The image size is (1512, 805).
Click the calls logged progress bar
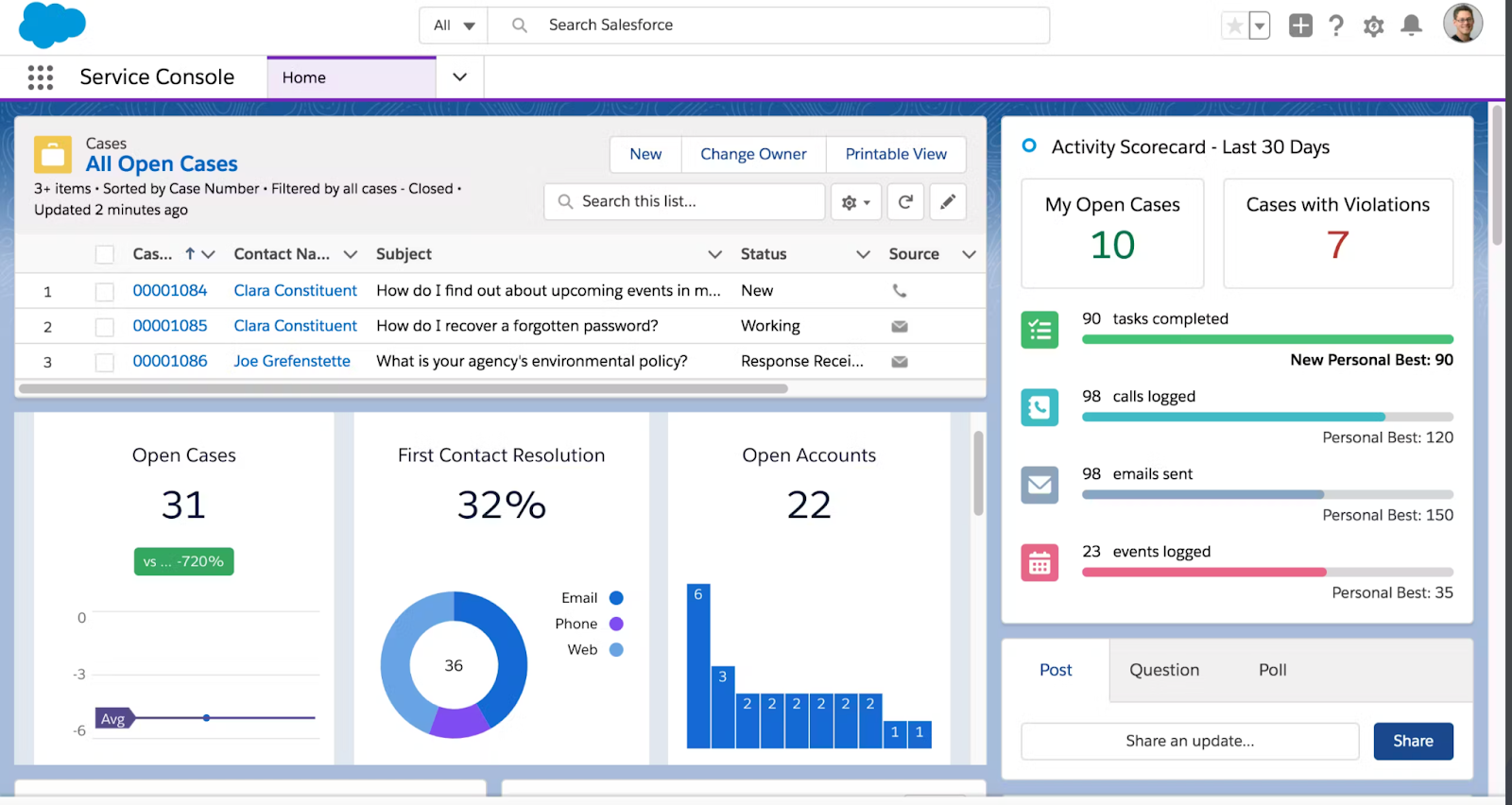click(x=1266, y=417)
